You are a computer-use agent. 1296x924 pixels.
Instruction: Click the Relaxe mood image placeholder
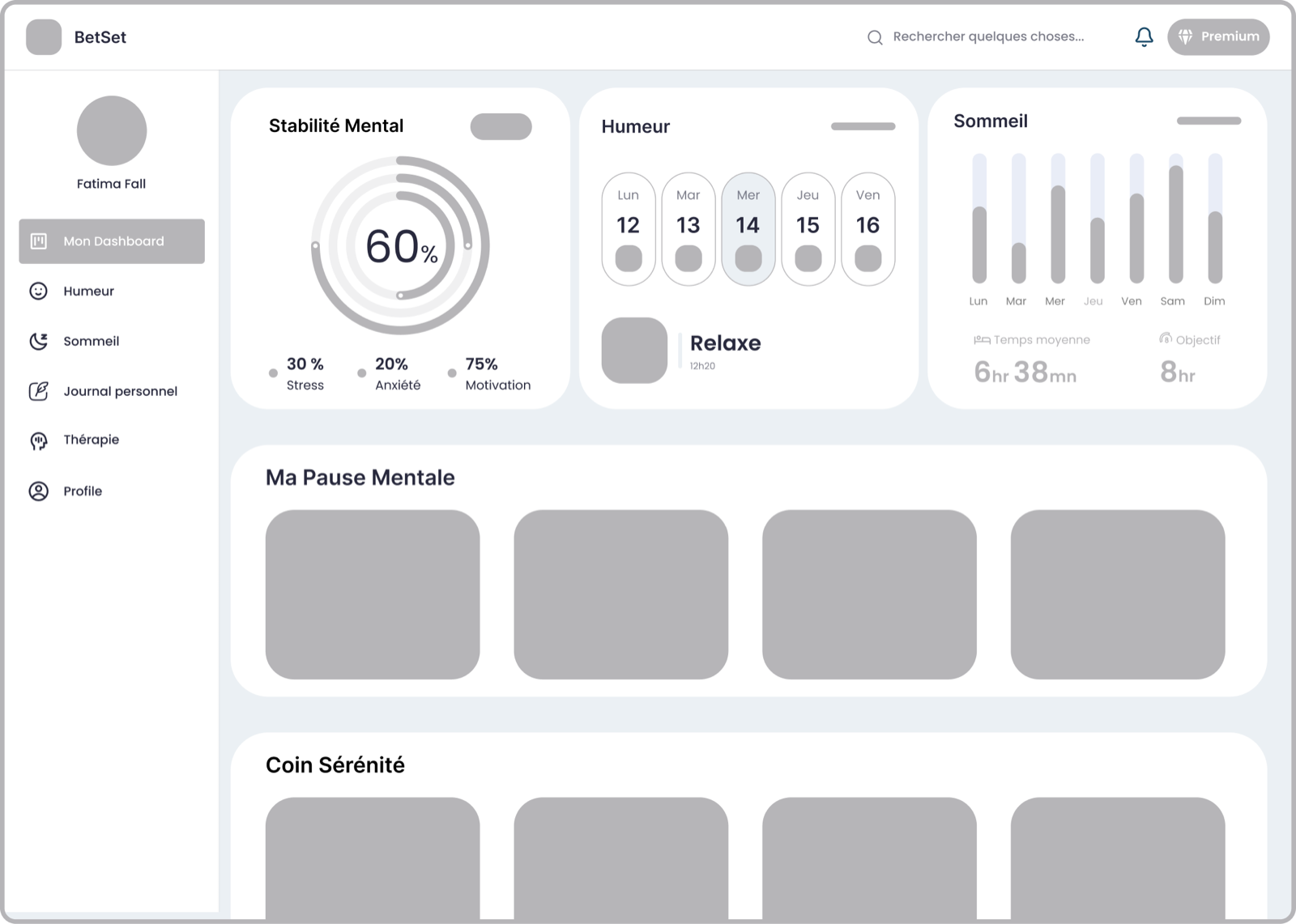point(634,350)
